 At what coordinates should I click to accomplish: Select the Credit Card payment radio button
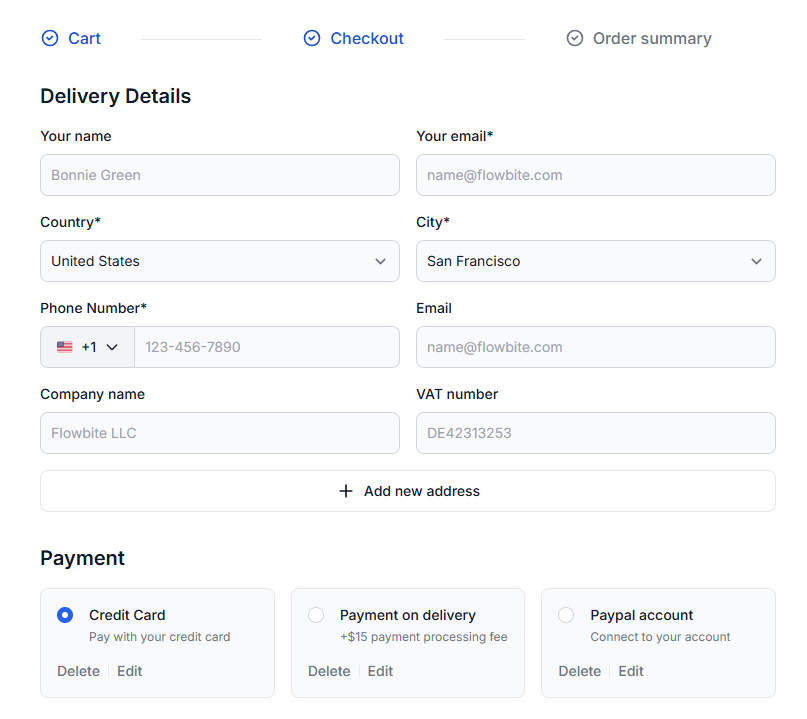[x=64, y=615]
